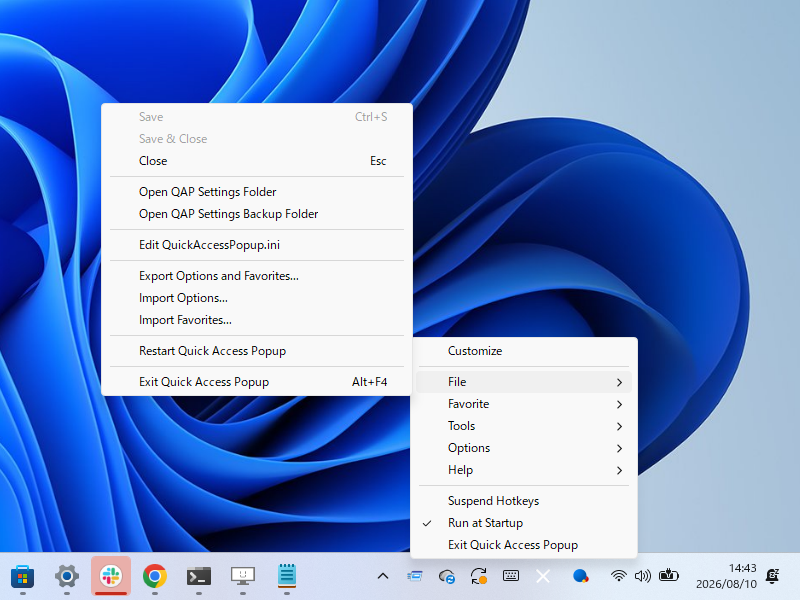Switch to Slack in the taskbar
Image resolution: width=800 pixels, height=600 pixels.
pos(111,577)
